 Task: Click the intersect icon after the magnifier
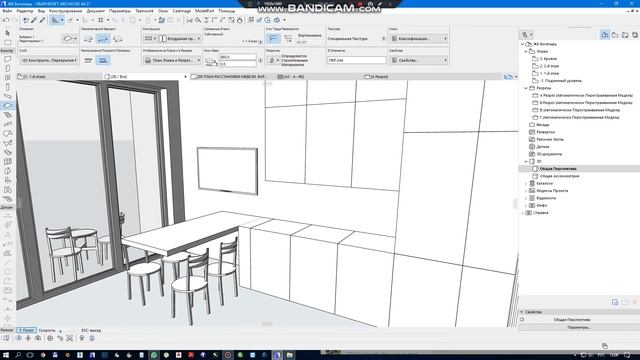point(207,20)
